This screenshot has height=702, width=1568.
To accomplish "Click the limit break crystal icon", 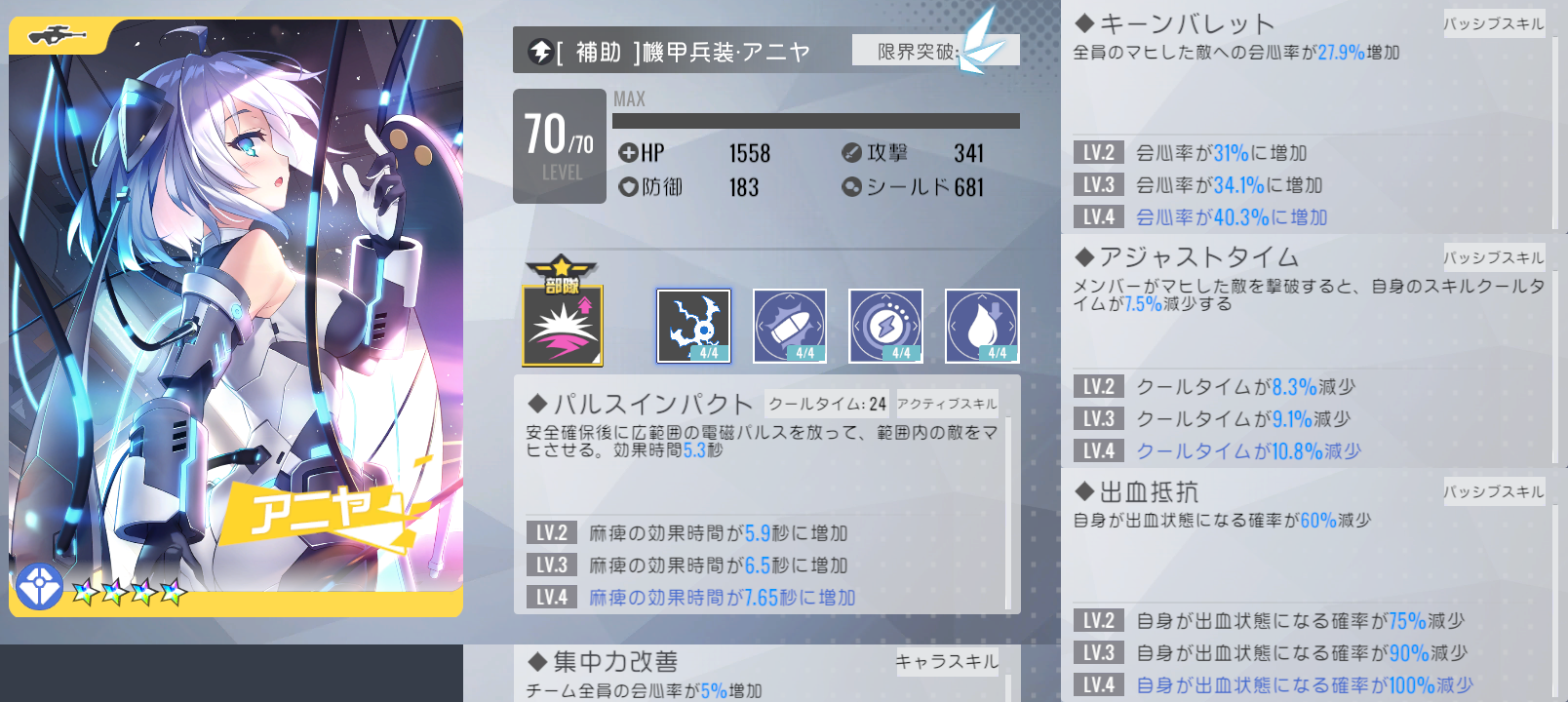I will [981, 42].
